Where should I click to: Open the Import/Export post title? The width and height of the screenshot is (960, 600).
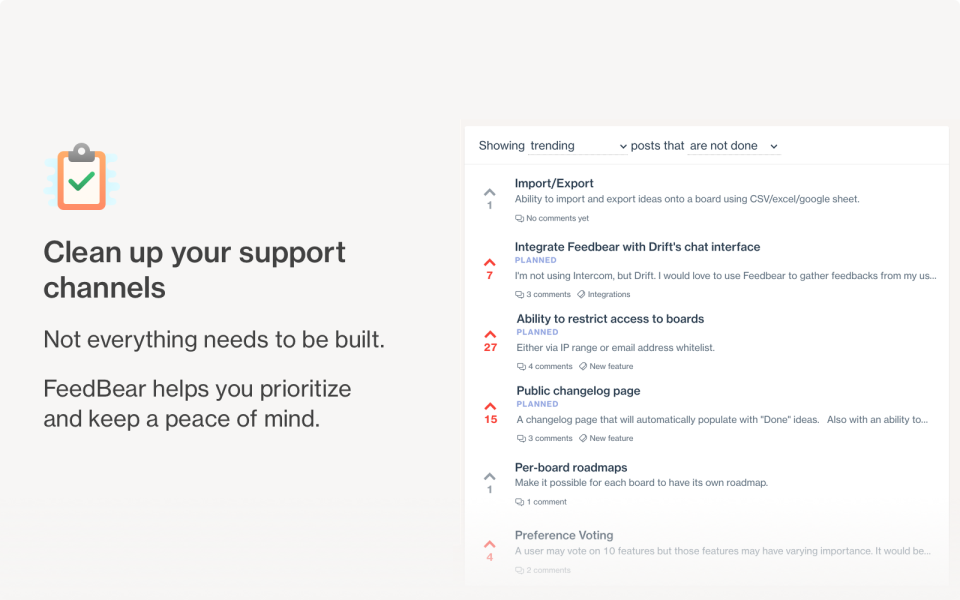click(554, 183)
